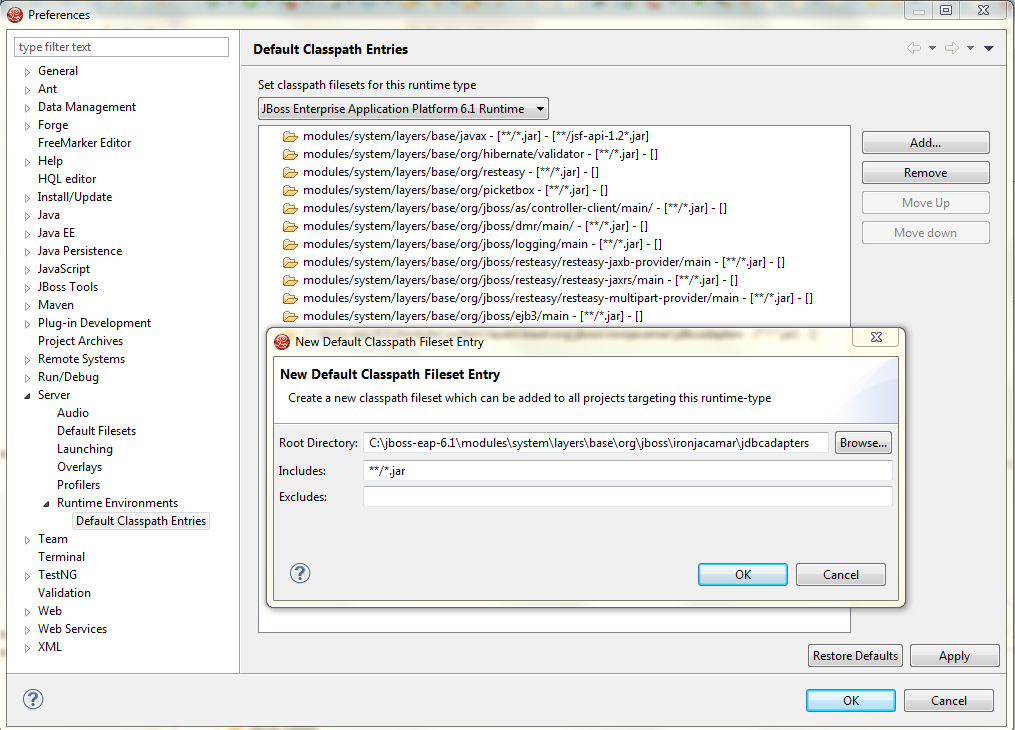
Task: Click JBoss icon in fileset dialog title bar
Action: [282, 342]
